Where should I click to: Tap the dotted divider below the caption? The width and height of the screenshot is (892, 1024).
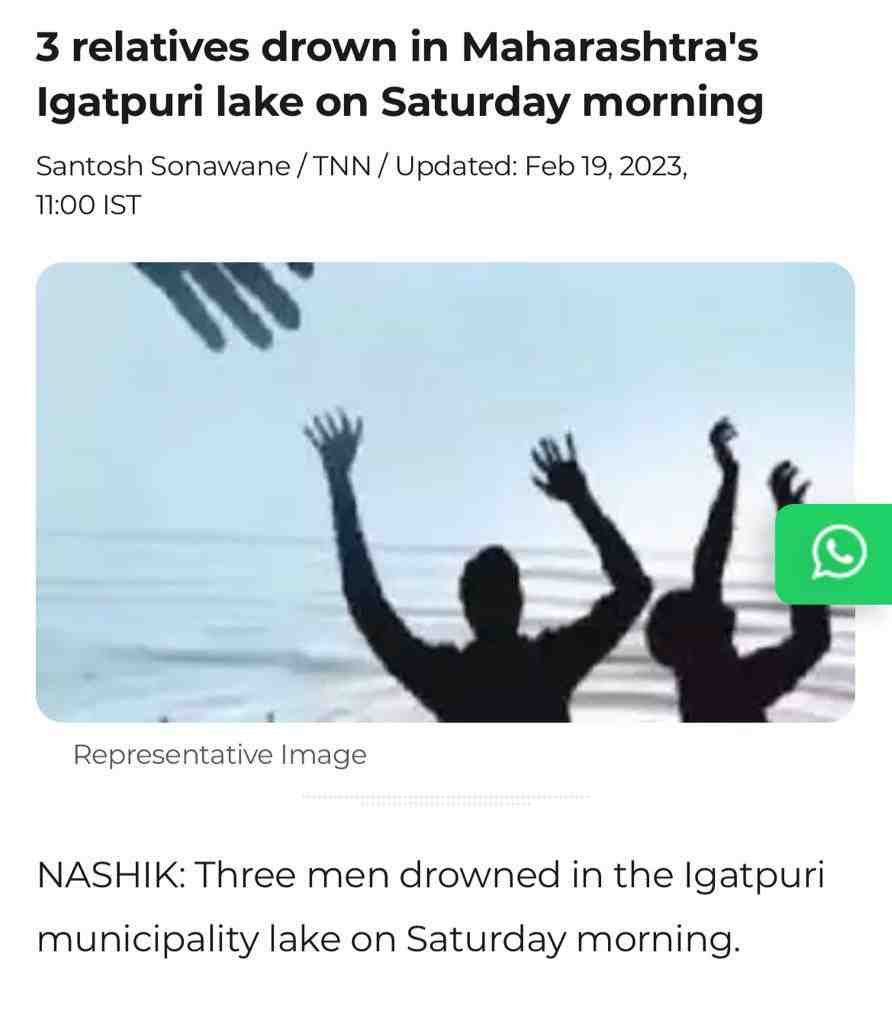pyautogui.click(x=445, y=798)
